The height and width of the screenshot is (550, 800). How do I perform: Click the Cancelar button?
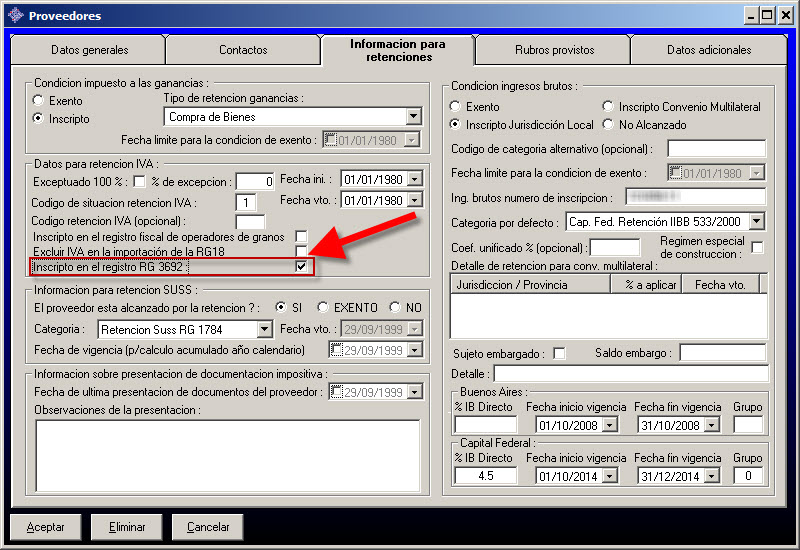tap(208, 527)
